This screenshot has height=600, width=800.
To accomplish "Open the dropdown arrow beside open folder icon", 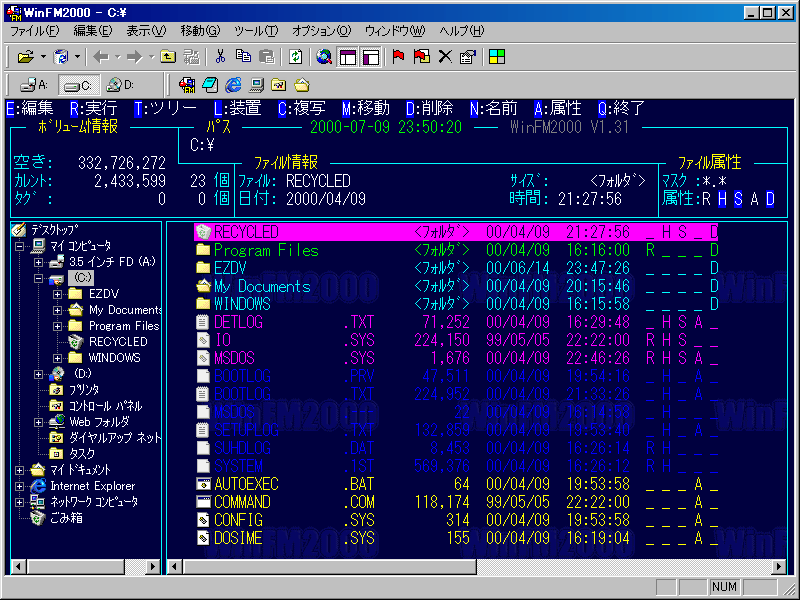I will click(x=43, y=57).
